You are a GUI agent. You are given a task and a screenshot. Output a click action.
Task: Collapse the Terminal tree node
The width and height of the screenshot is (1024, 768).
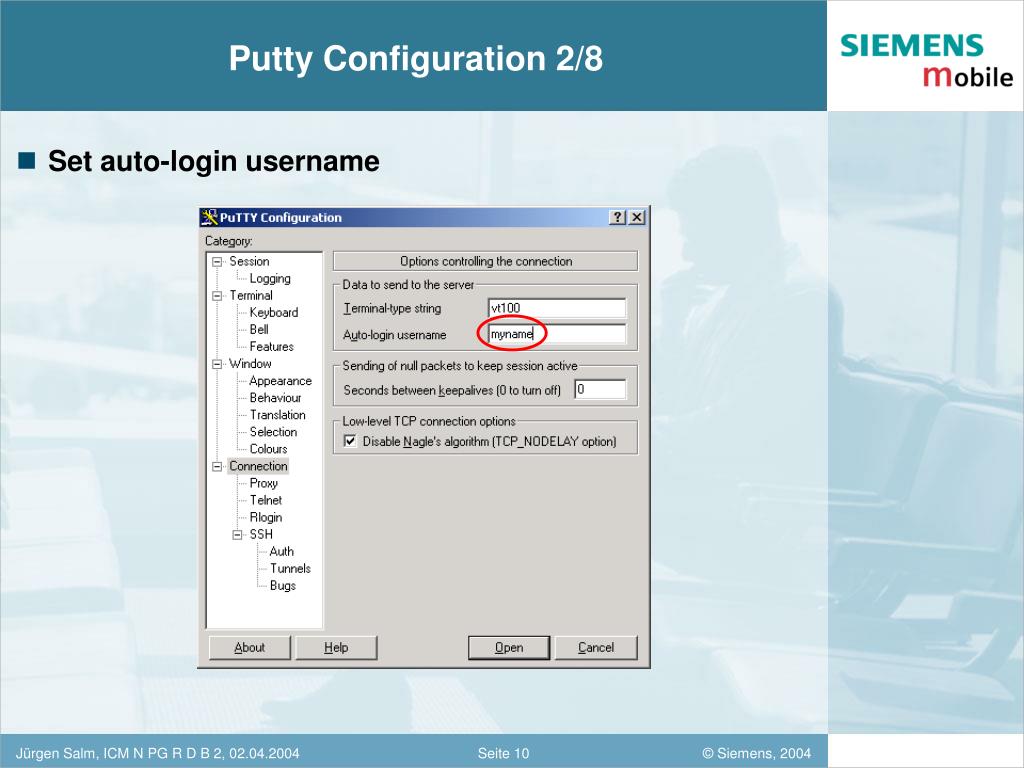pyautogui.click(x=217, y=296)
